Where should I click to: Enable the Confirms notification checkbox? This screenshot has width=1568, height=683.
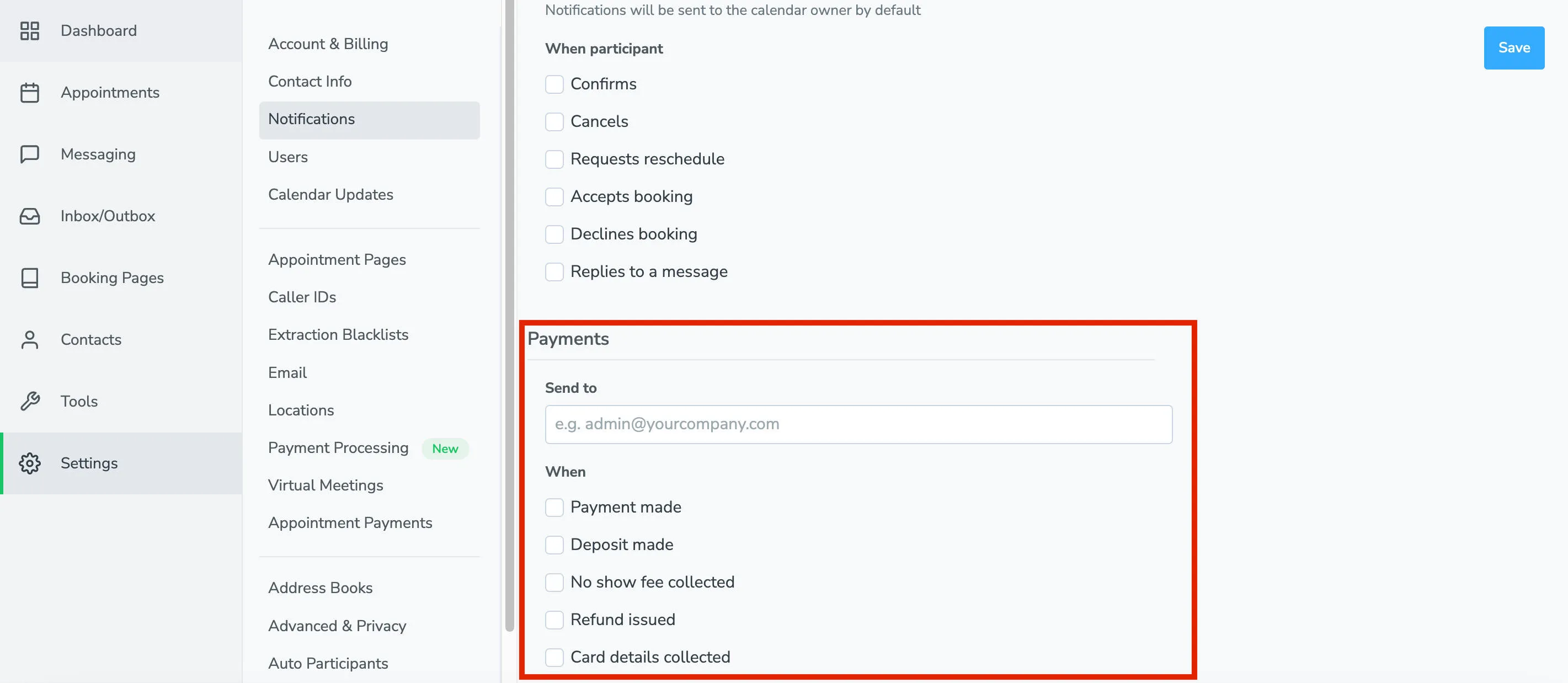(554, 84)
